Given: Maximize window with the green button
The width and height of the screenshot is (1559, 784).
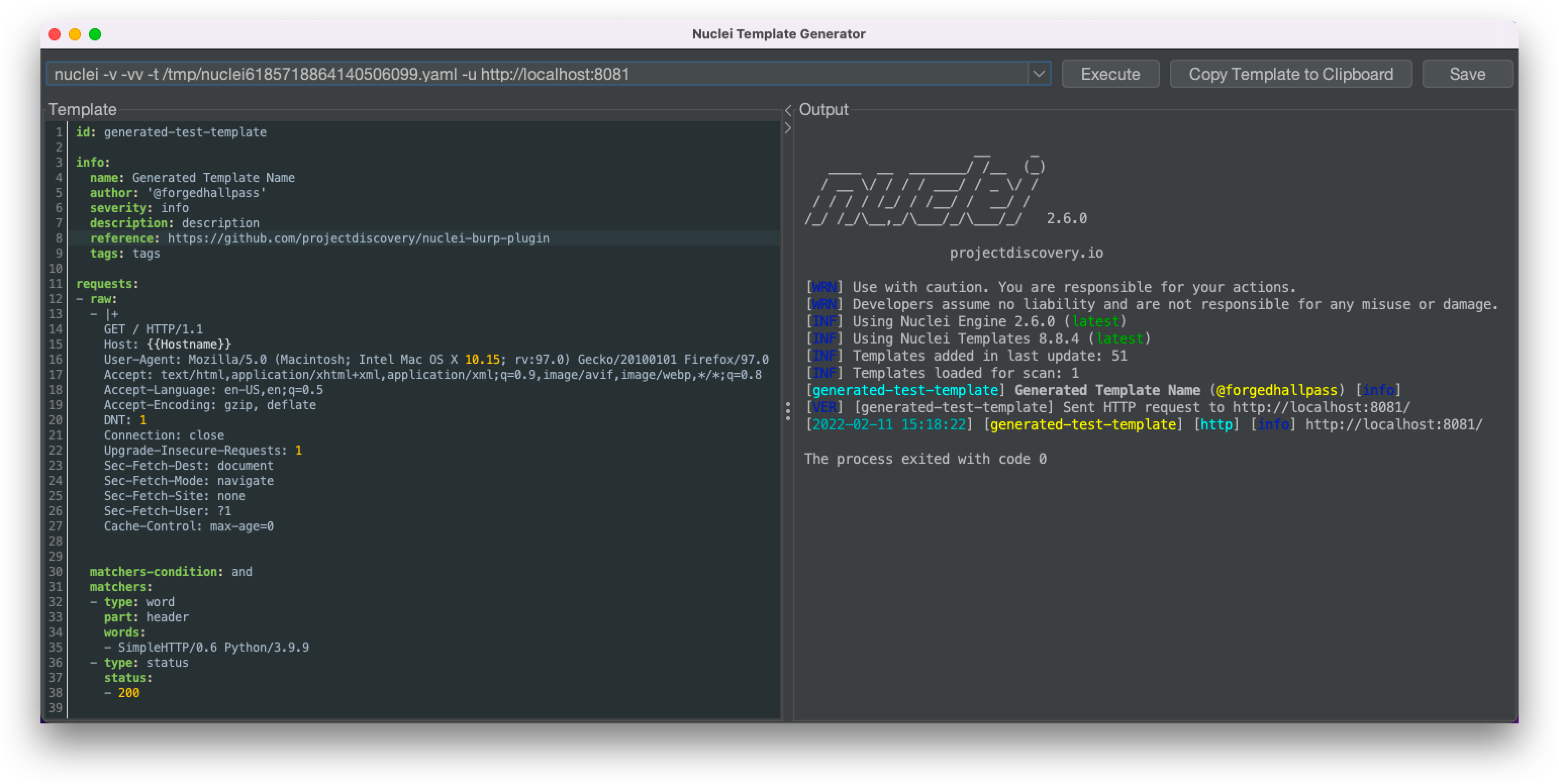Looking at the screenshot, I should (95, 34).
